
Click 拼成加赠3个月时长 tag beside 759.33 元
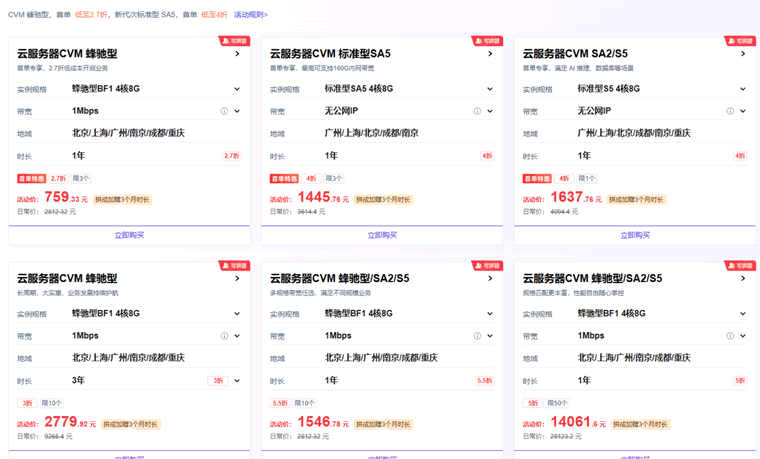click(x=122, y=200)
